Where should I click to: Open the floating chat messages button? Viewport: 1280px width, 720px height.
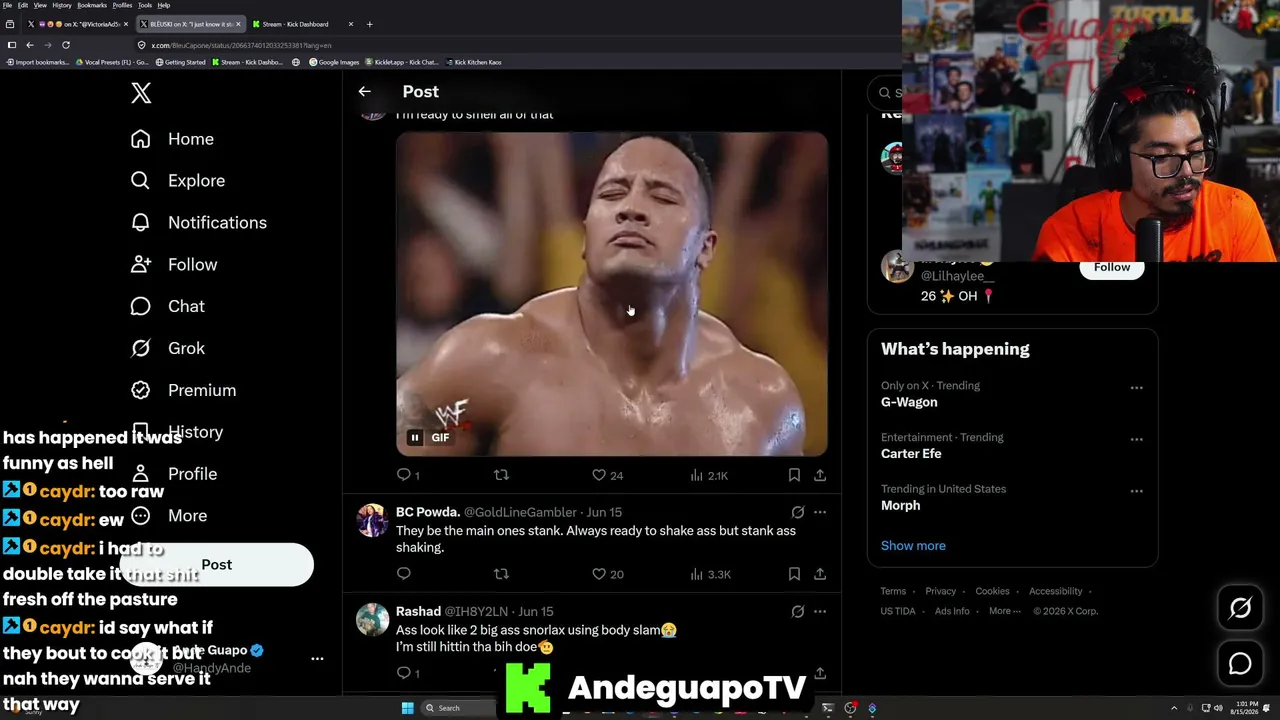(1240, 663)
